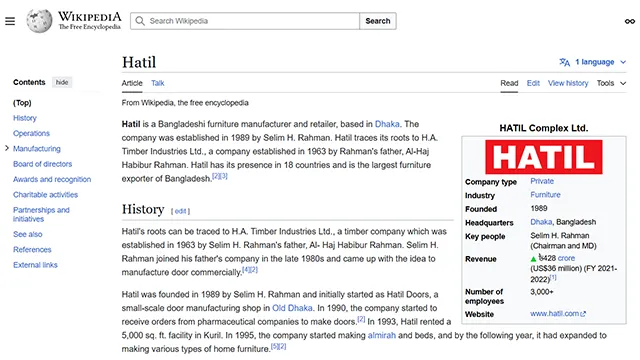Open the almirah link
This screenshot has width=640, height=360.
(382, 335)
